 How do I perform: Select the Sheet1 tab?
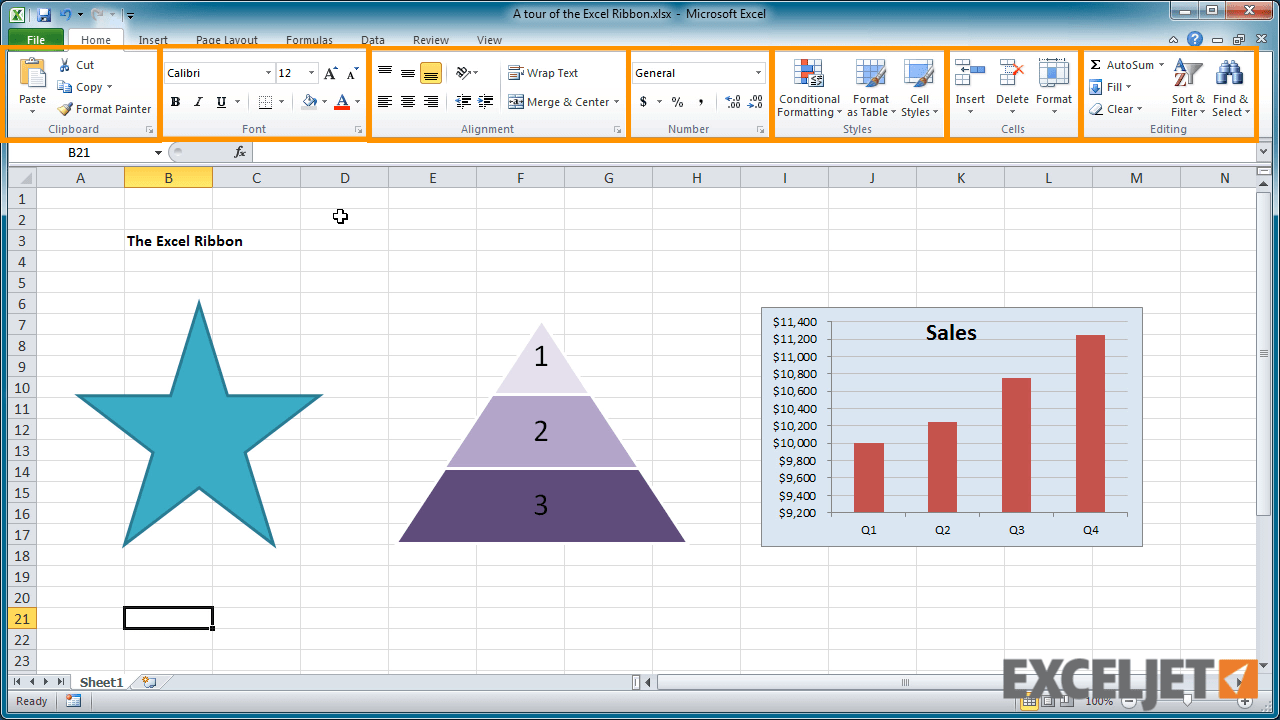point(101,681)
